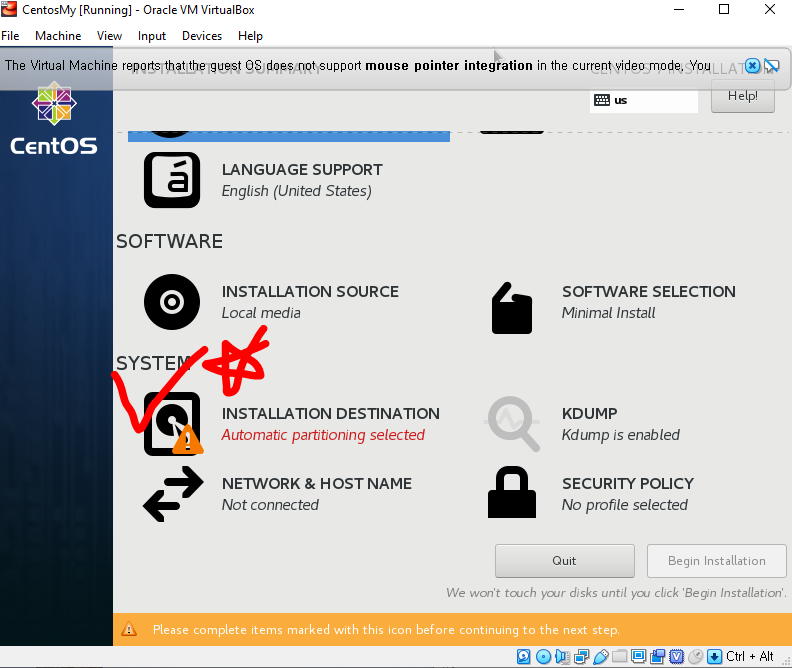792x668 pixels.
Task: Click 'Not connected' status text
Action: [x=270, y=505]
